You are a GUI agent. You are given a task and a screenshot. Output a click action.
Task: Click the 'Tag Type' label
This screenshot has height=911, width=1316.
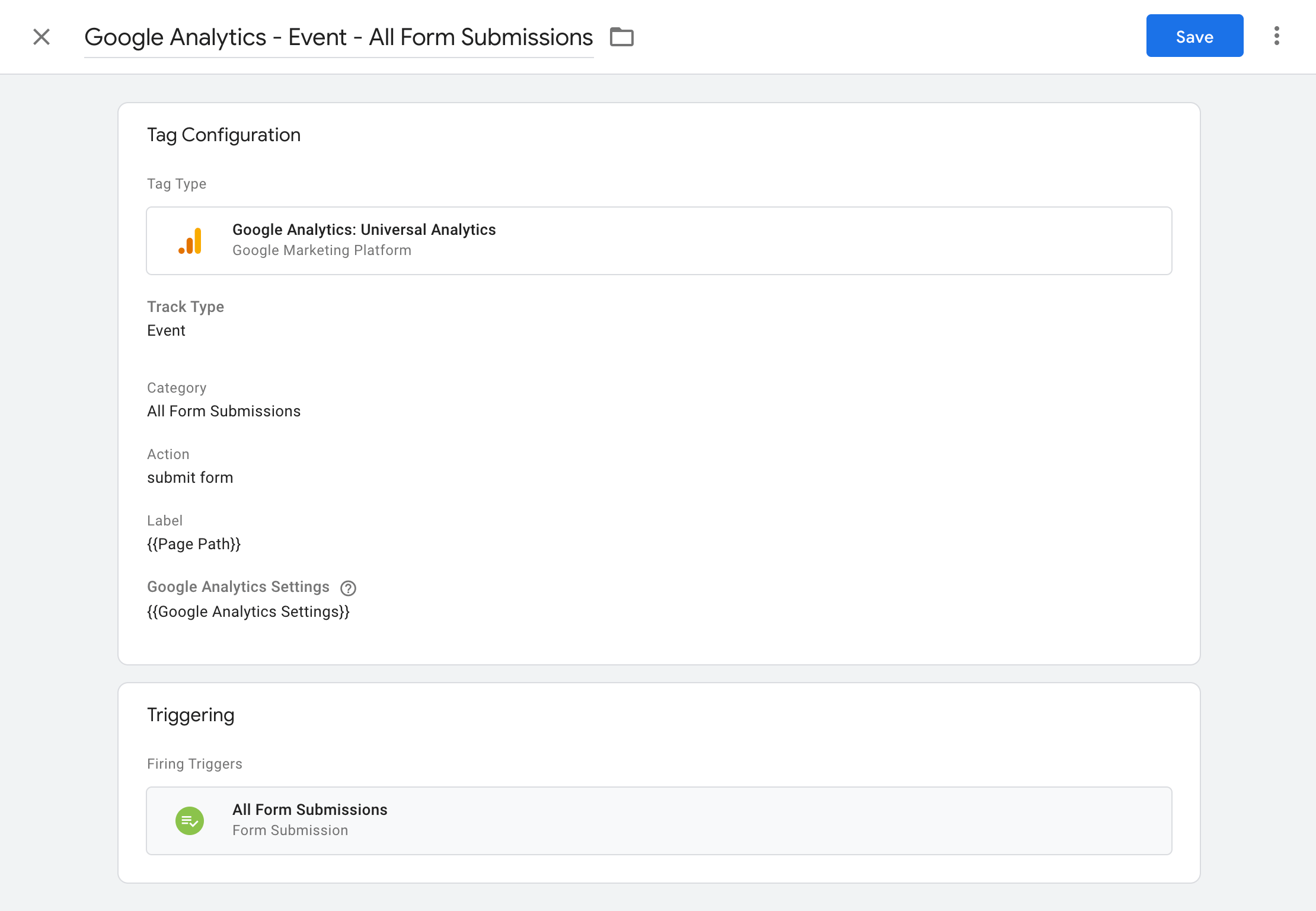(177, 184)
